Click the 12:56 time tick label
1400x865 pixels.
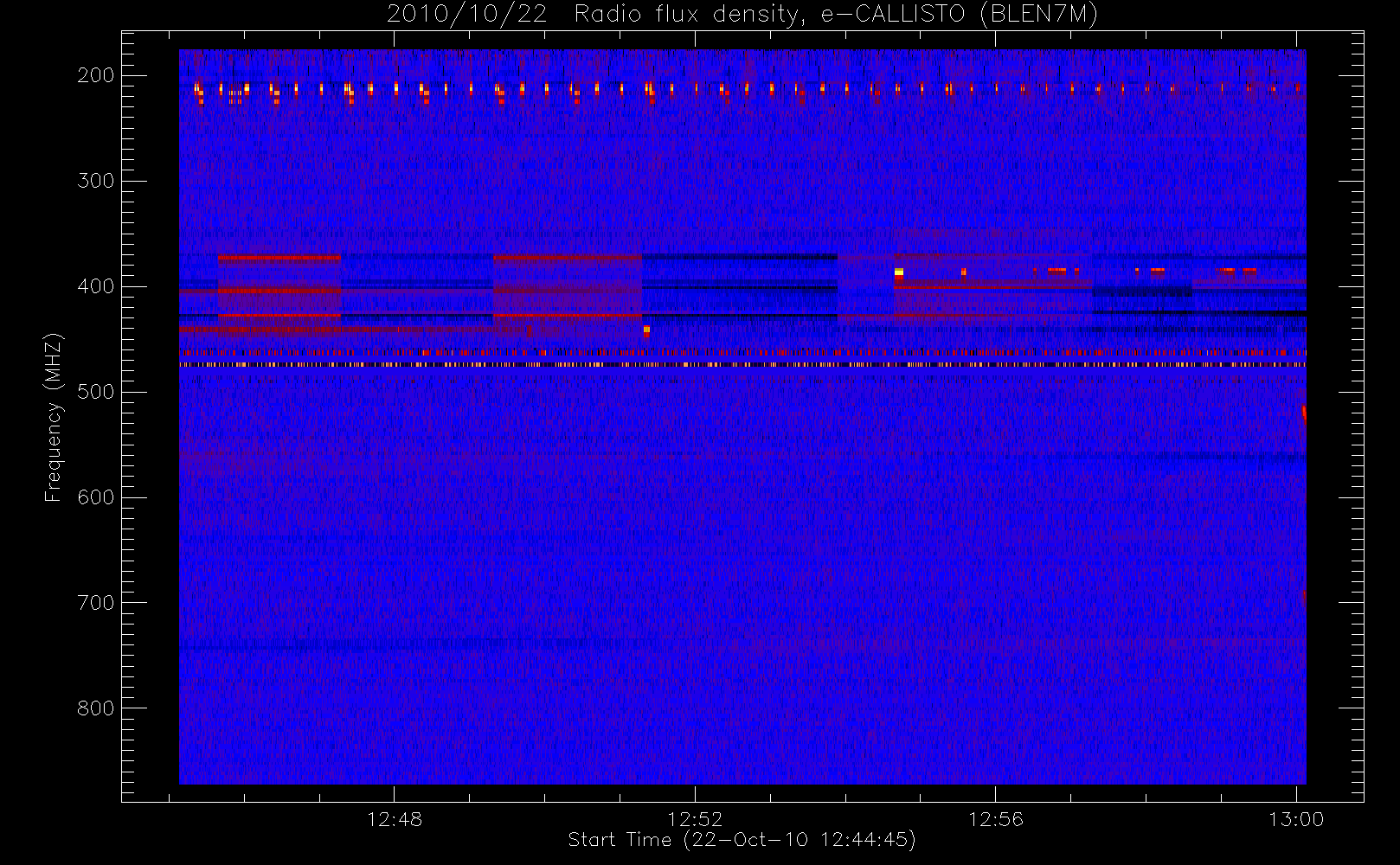[995, 819]
